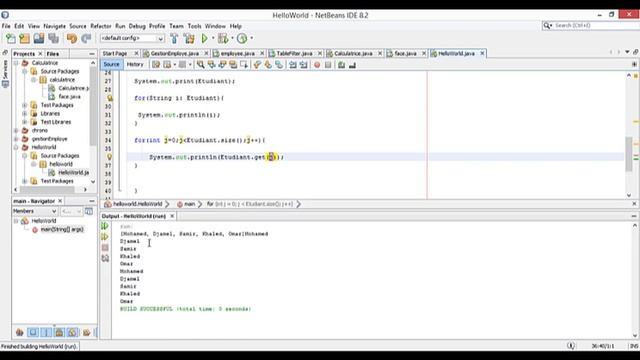This screenshot has height=360, width=640.
Task: Click the Shift Line Left icon
Action: [x=293, y=64]
